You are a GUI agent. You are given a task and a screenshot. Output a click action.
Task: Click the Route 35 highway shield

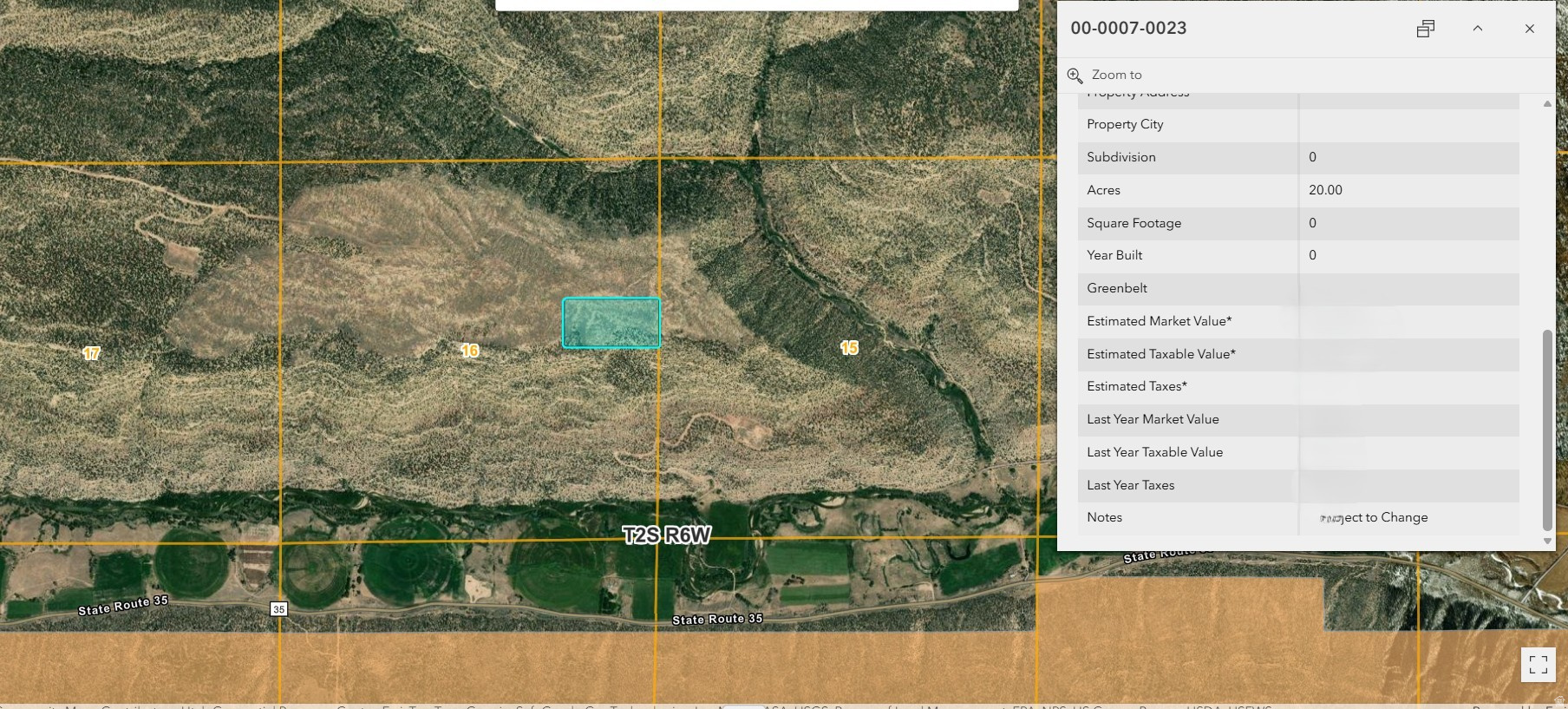[278, 608]
